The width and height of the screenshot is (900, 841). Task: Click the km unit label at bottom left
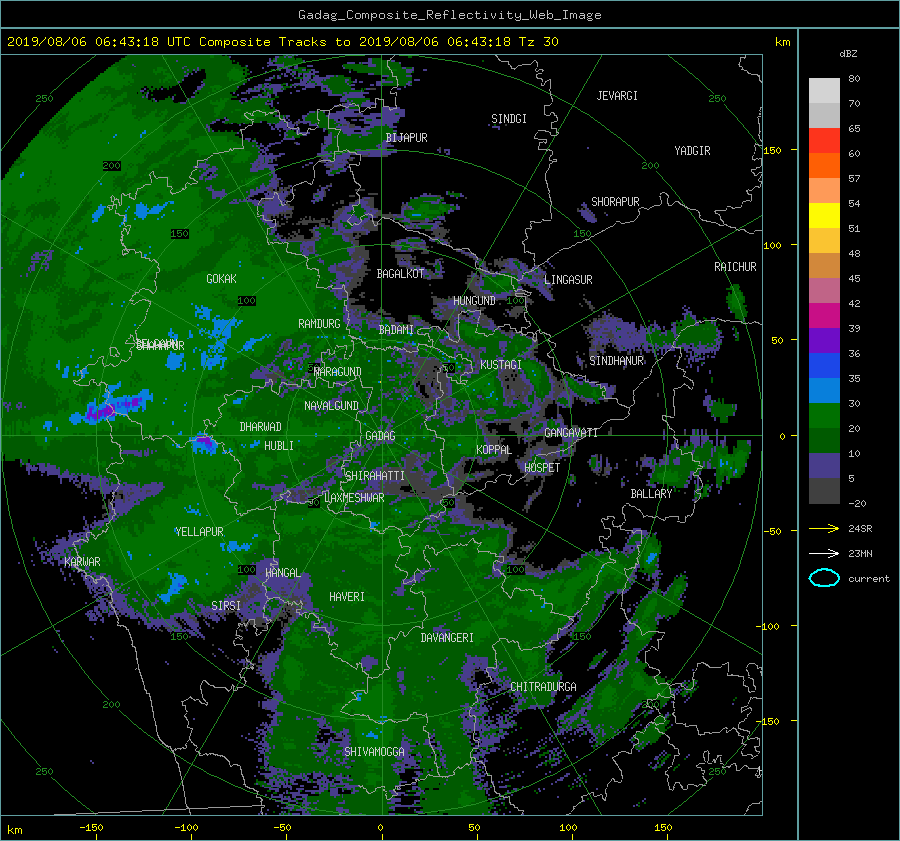pos(14,830)
